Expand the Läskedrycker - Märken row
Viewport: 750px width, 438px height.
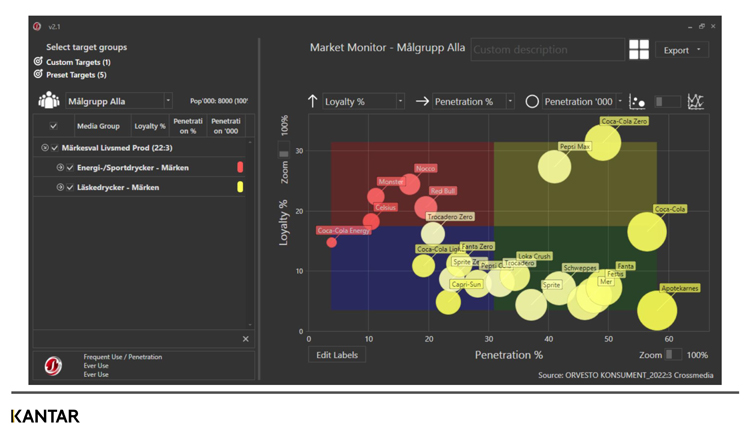click(60, 187)
